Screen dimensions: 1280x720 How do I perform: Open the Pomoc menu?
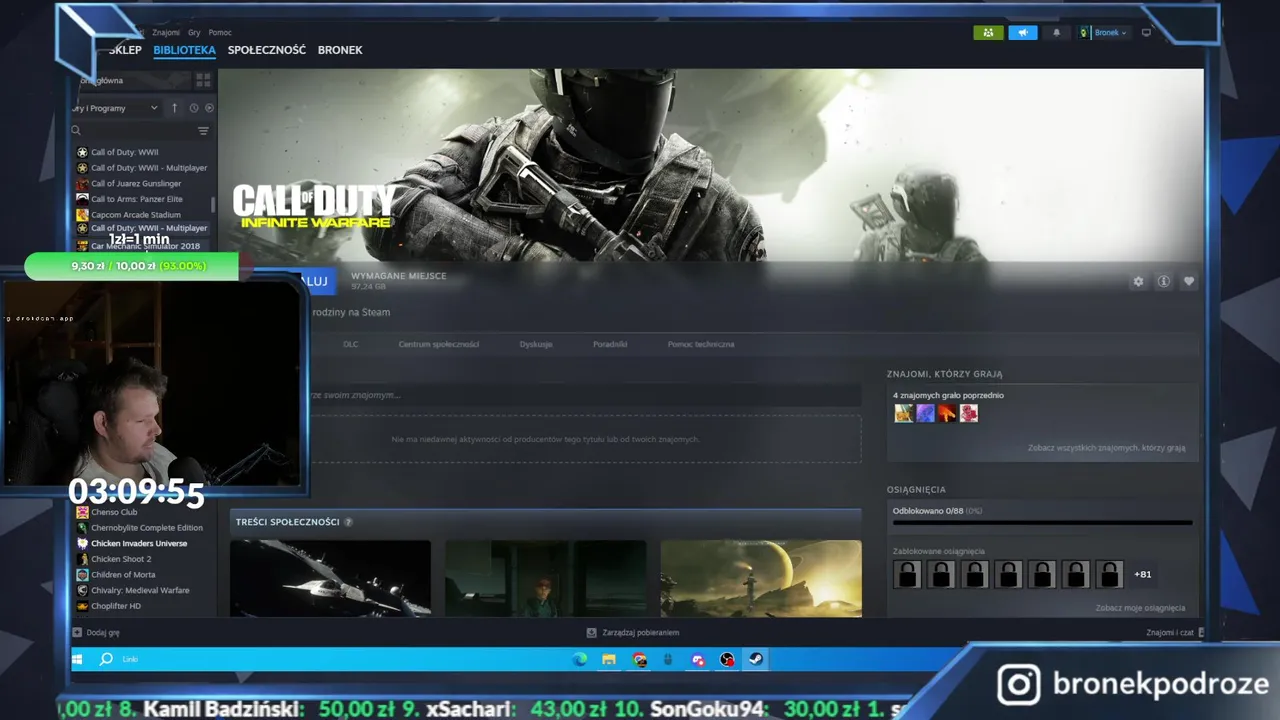tap(220, 33)
